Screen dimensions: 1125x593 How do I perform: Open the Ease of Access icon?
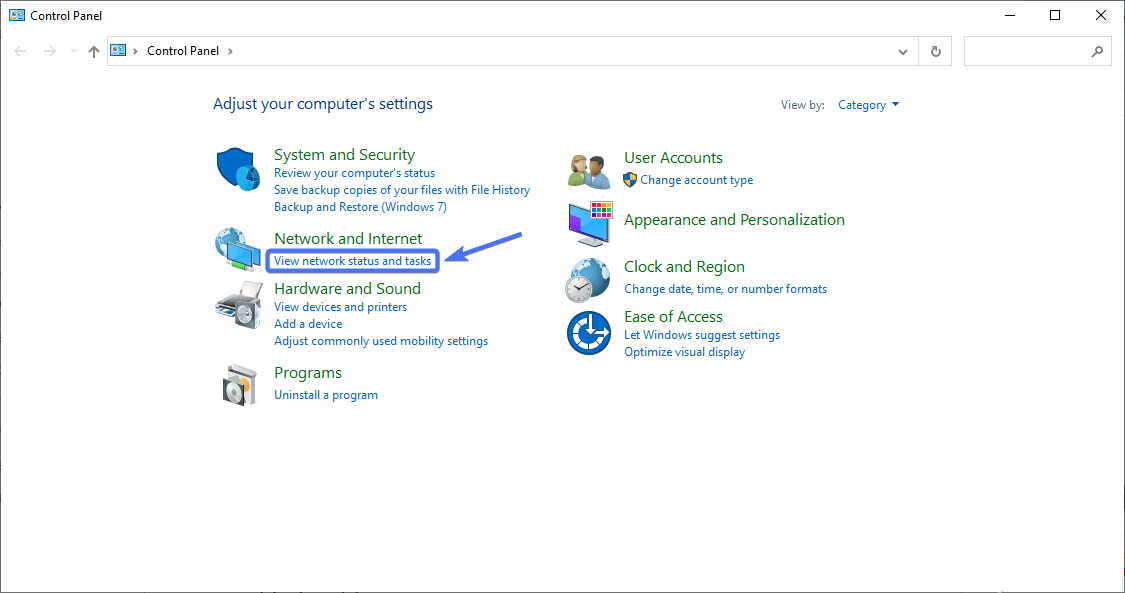coord(588,333)
